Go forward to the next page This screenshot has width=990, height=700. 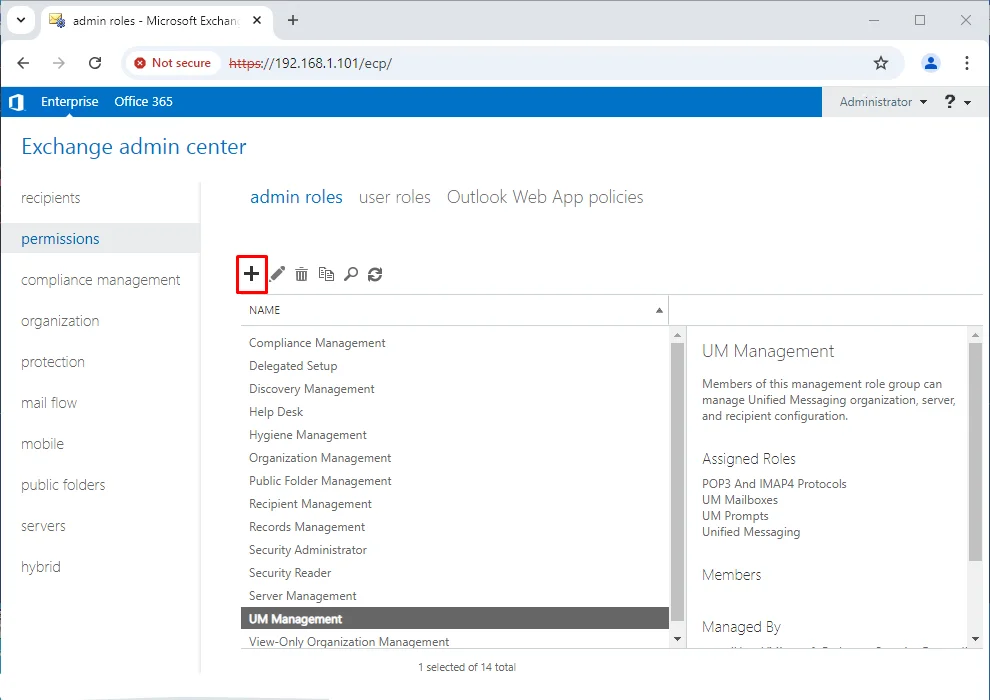click(x=59, y=63)
